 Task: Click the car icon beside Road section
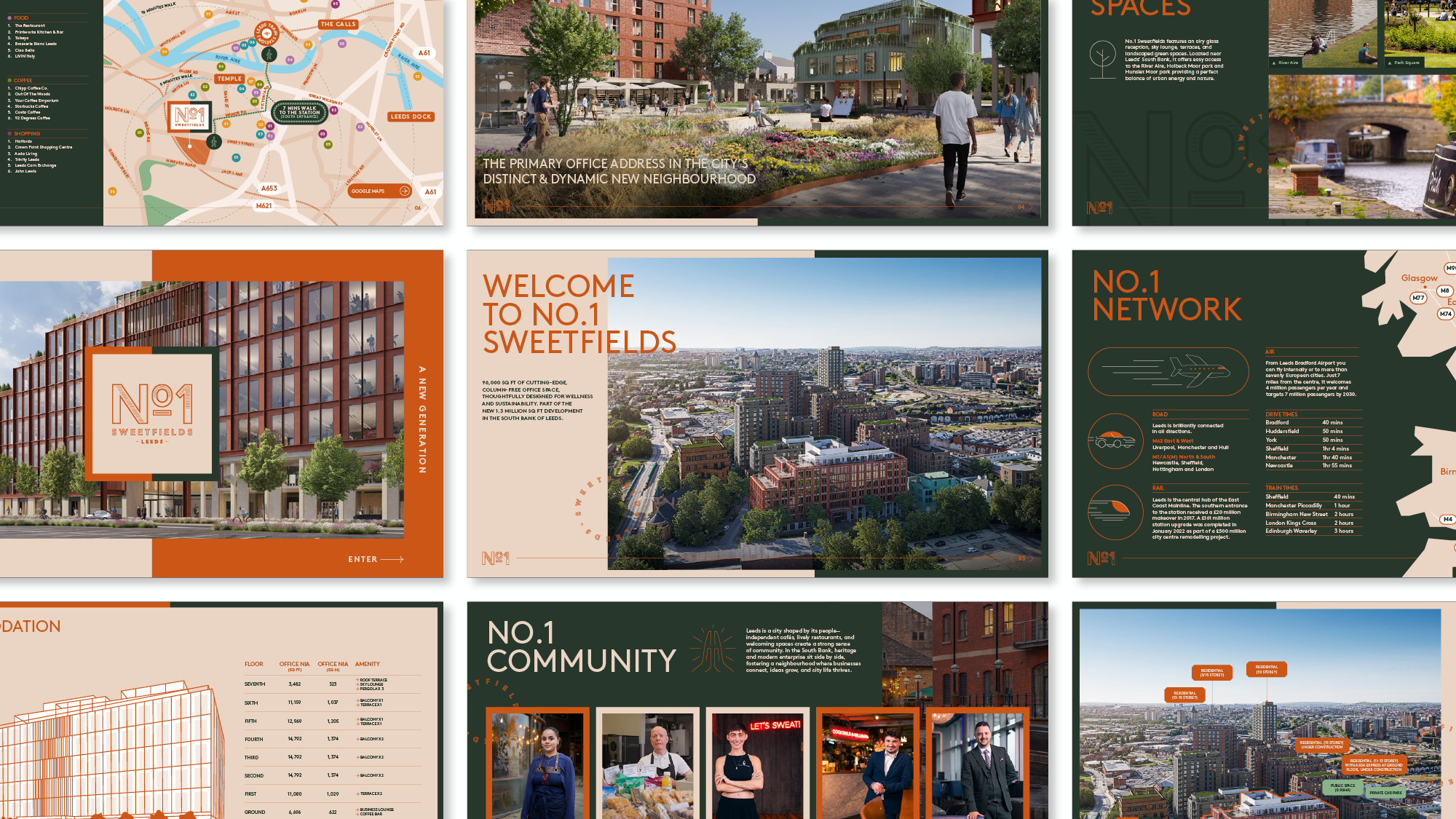point(1115,440)
